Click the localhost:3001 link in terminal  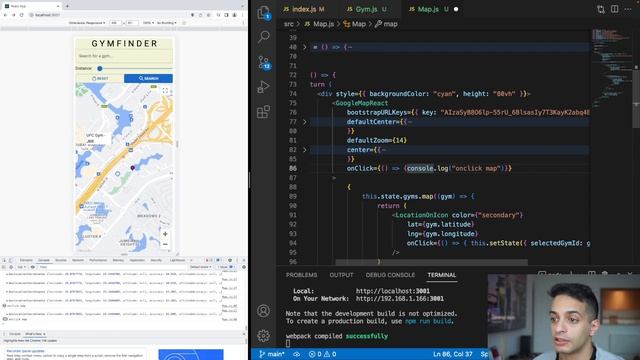[393, 291]
